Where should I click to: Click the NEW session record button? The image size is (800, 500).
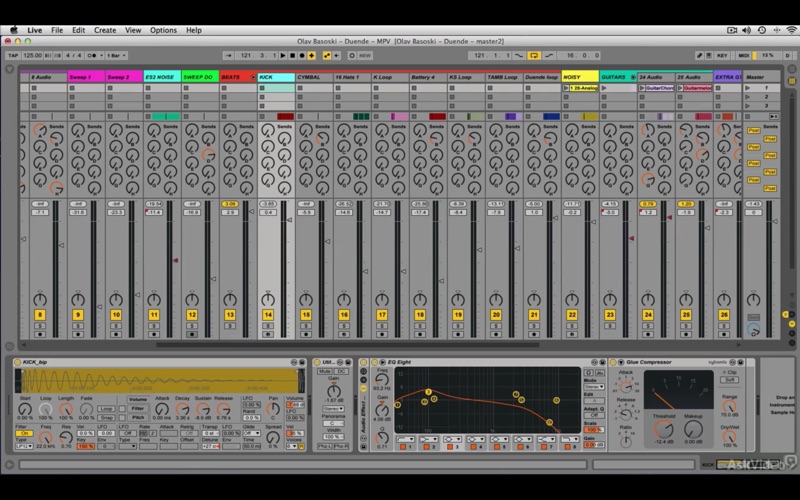365,55
